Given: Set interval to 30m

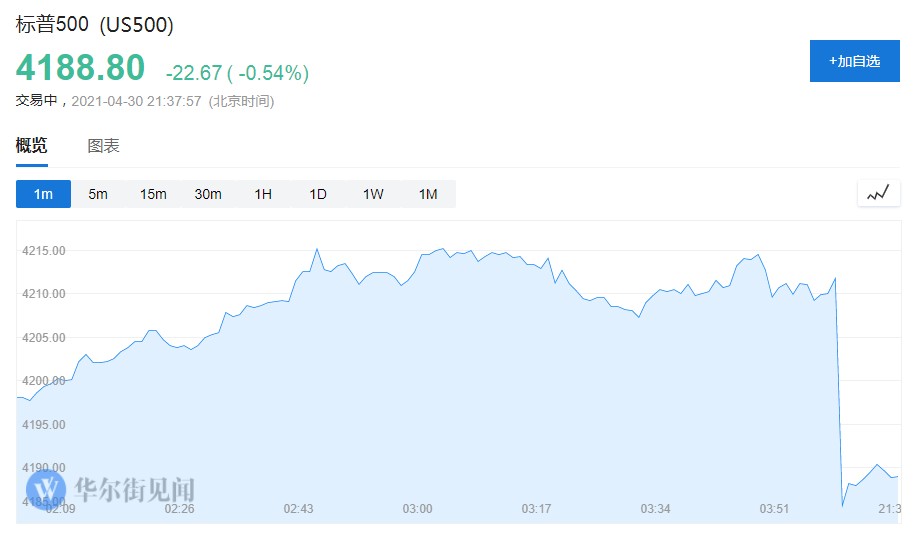Looking at the screenshot, I should (x=208, y=194).
